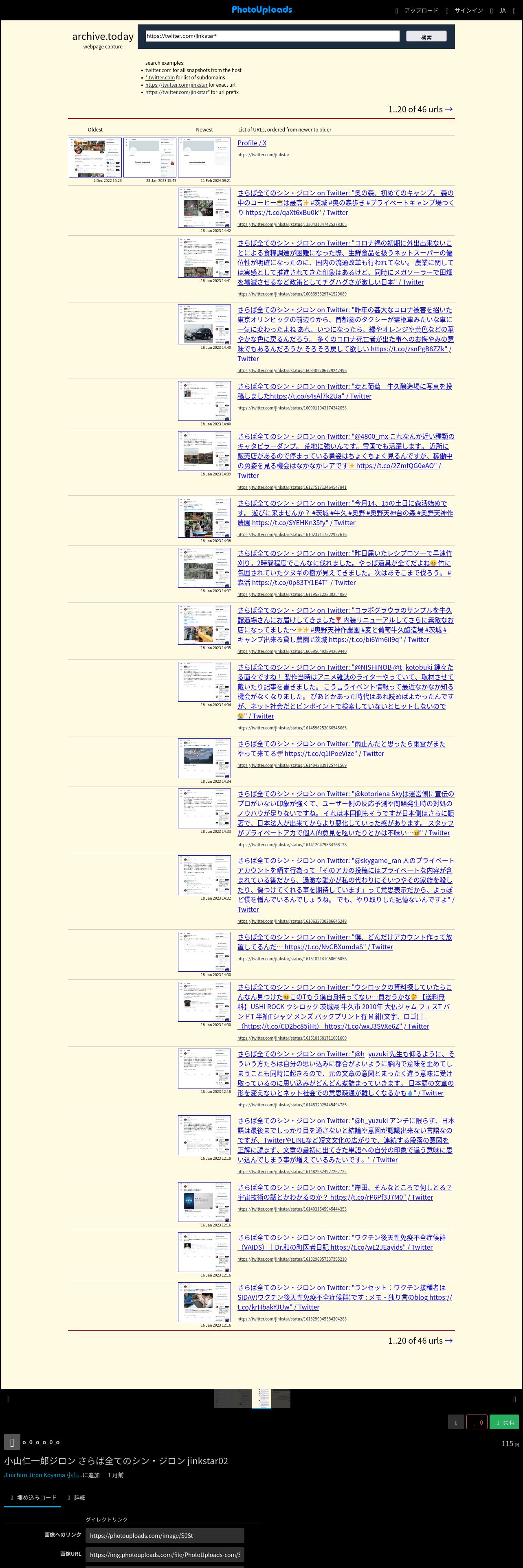Open the o_0_o_o_0_o user avatar

click(12, 1442)
